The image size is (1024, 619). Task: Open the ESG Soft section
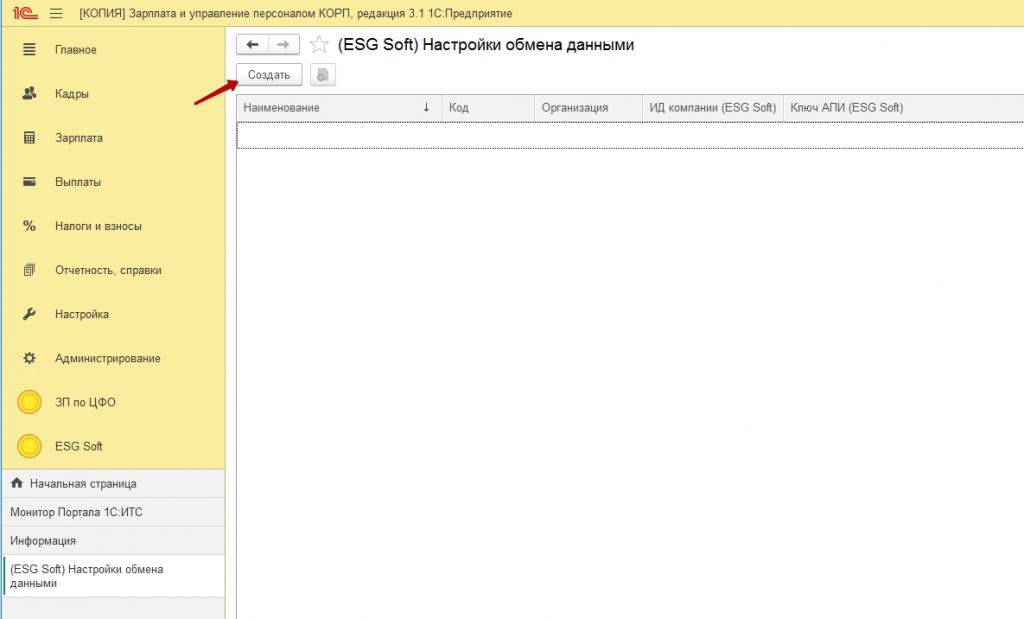[78, 446]
